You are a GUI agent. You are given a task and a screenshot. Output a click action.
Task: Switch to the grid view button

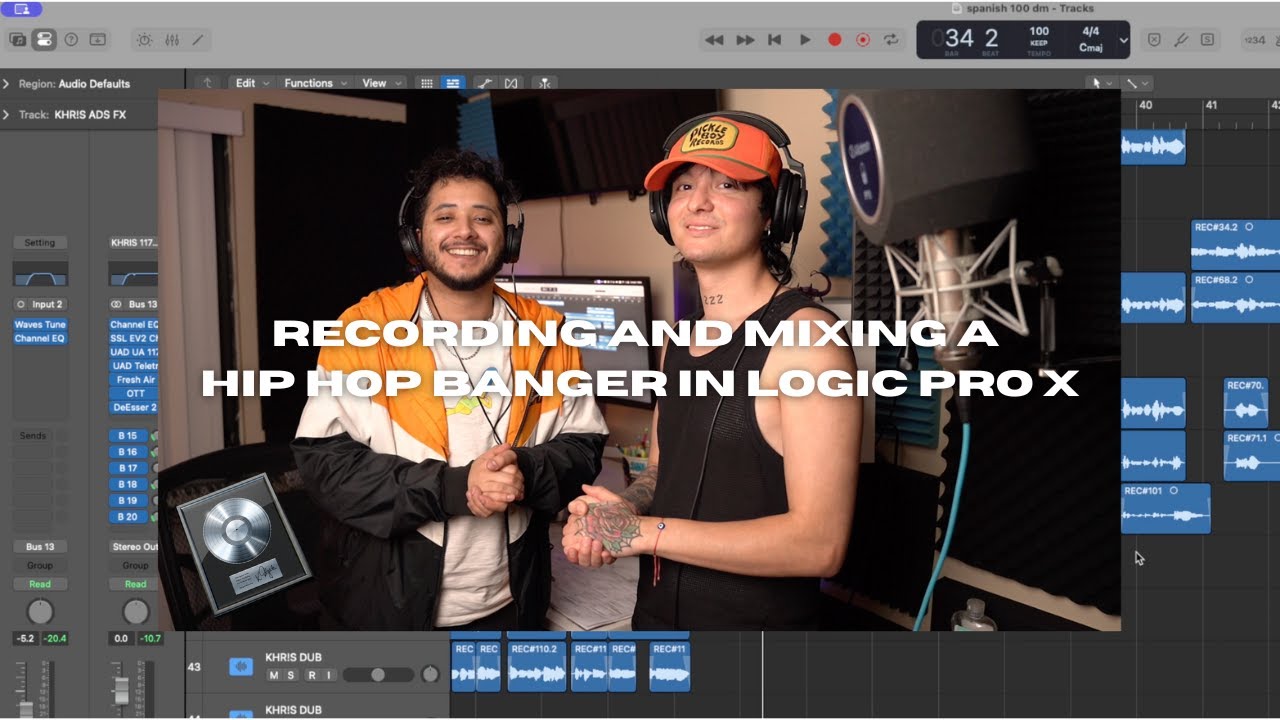click(x=427, y=83)
